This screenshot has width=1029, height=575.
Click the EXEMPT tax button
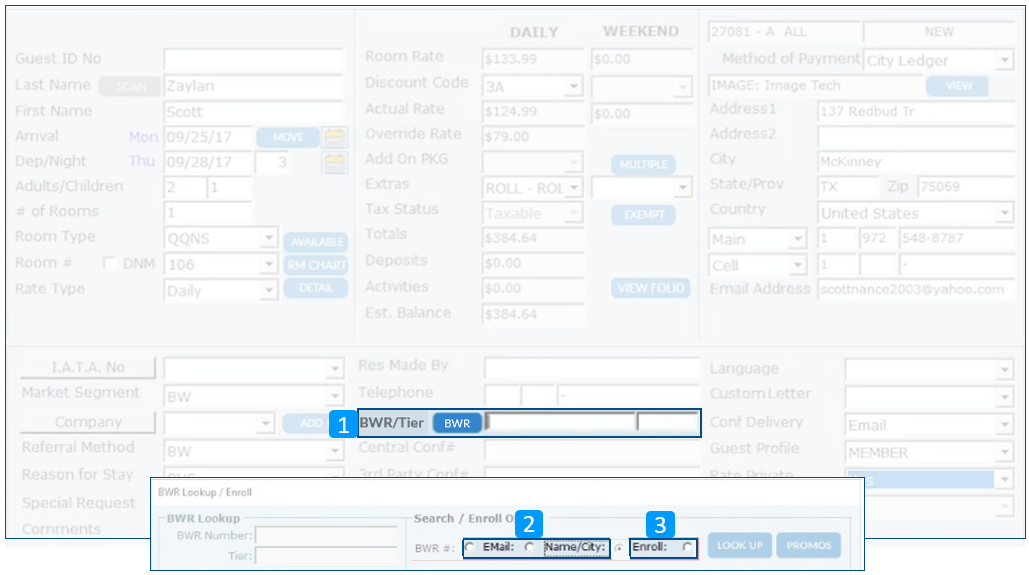tap(643, 215)
